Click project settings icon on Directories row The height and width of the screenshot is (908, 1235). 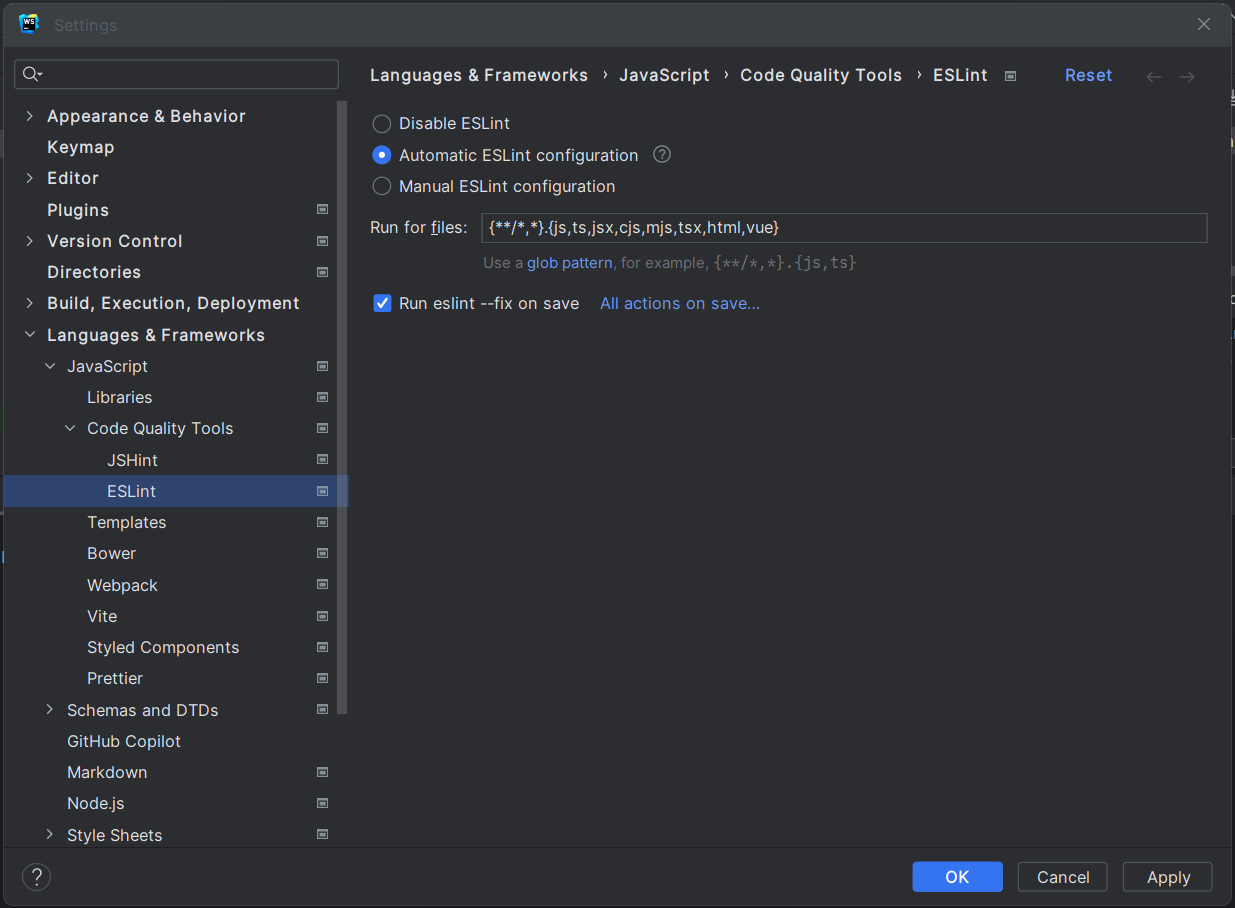322,272
